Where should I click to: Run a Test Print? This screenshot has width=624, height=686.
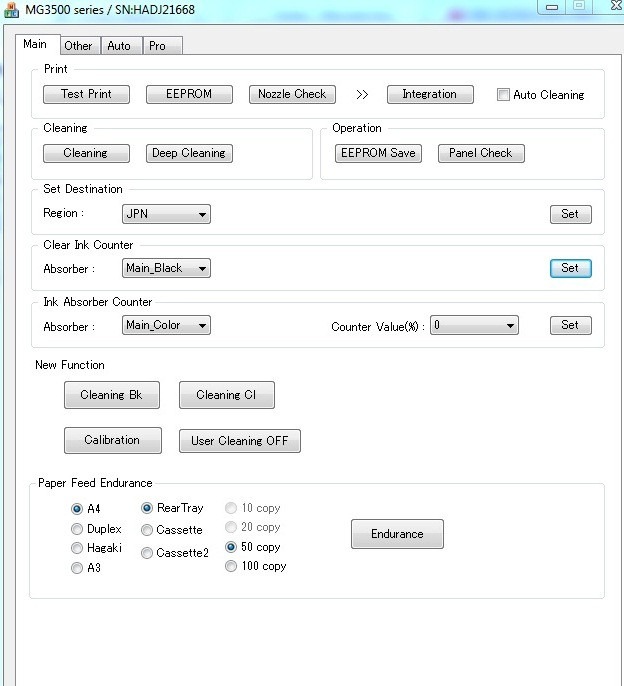pos(86,94)
